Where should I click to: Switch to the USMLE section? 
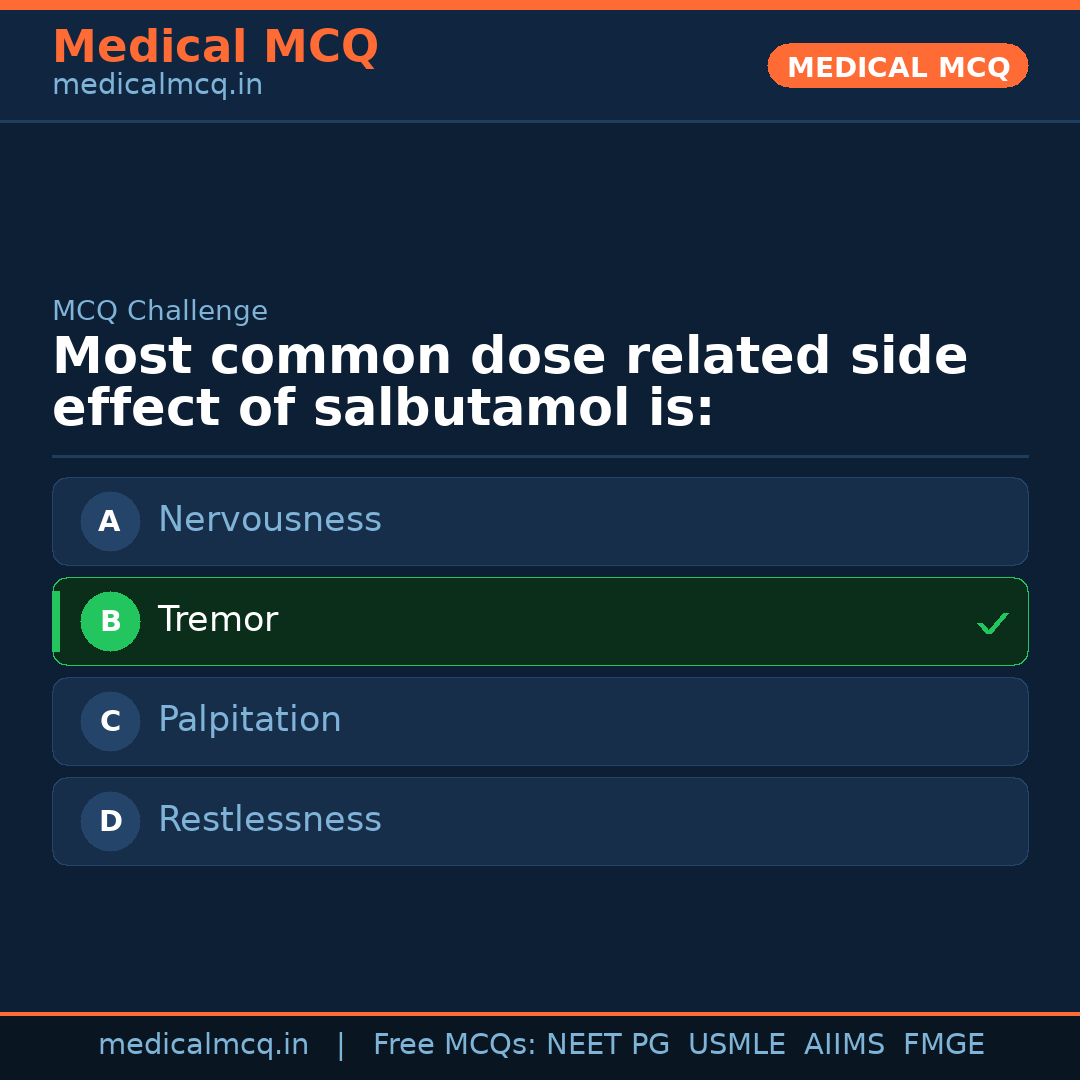pos(737,1044)
